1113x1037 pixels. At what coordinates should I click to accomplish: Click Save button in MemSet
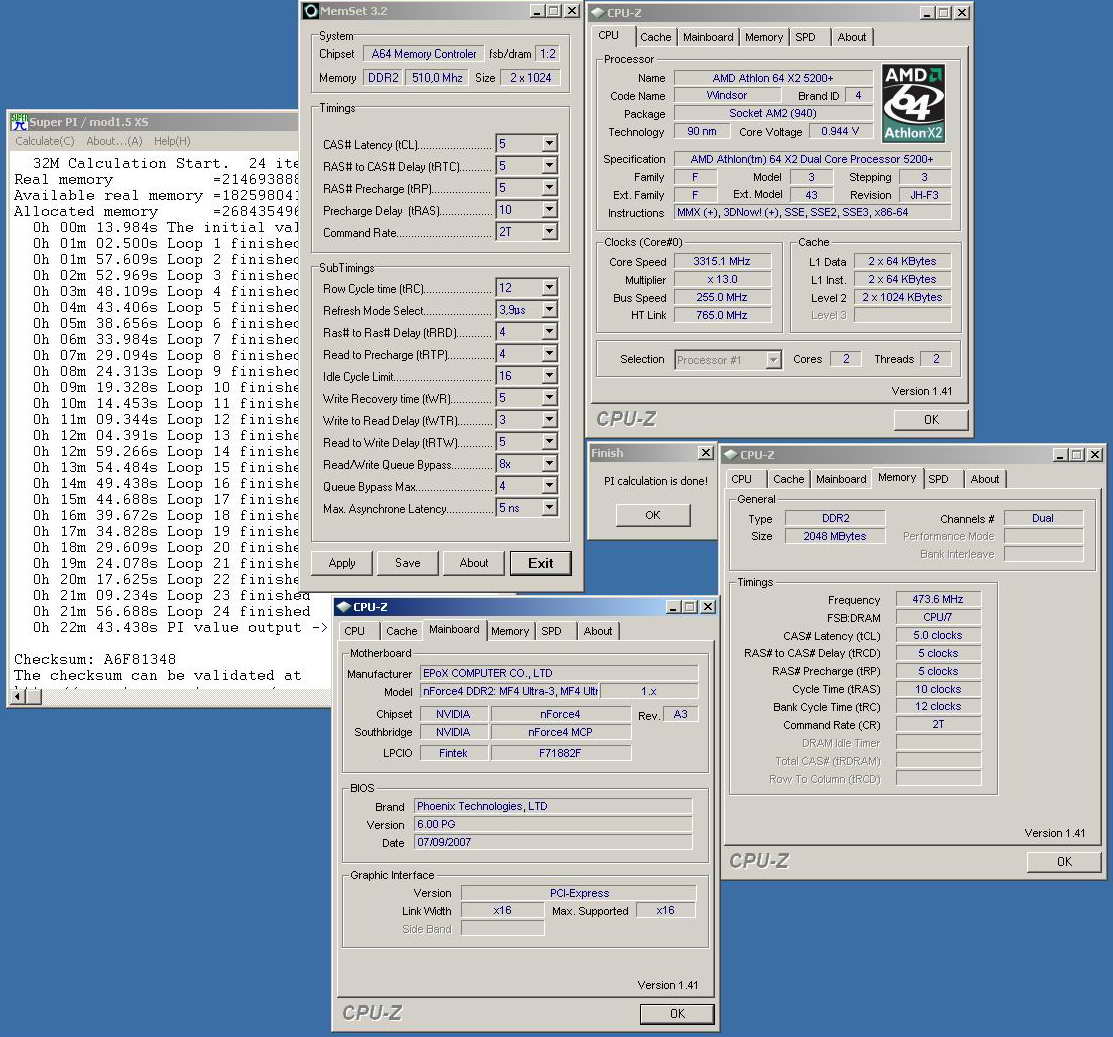click(407, 563)
